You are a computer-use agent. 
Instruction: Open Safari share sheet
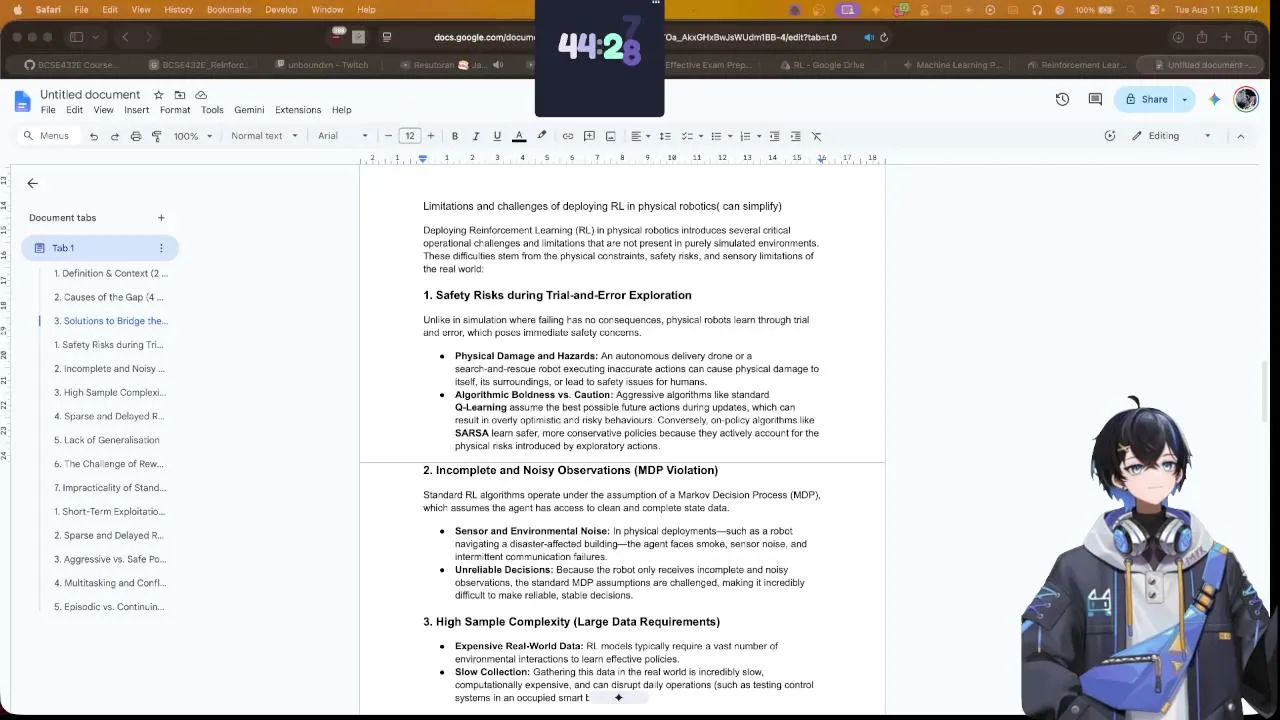[x=1202, y=37]
